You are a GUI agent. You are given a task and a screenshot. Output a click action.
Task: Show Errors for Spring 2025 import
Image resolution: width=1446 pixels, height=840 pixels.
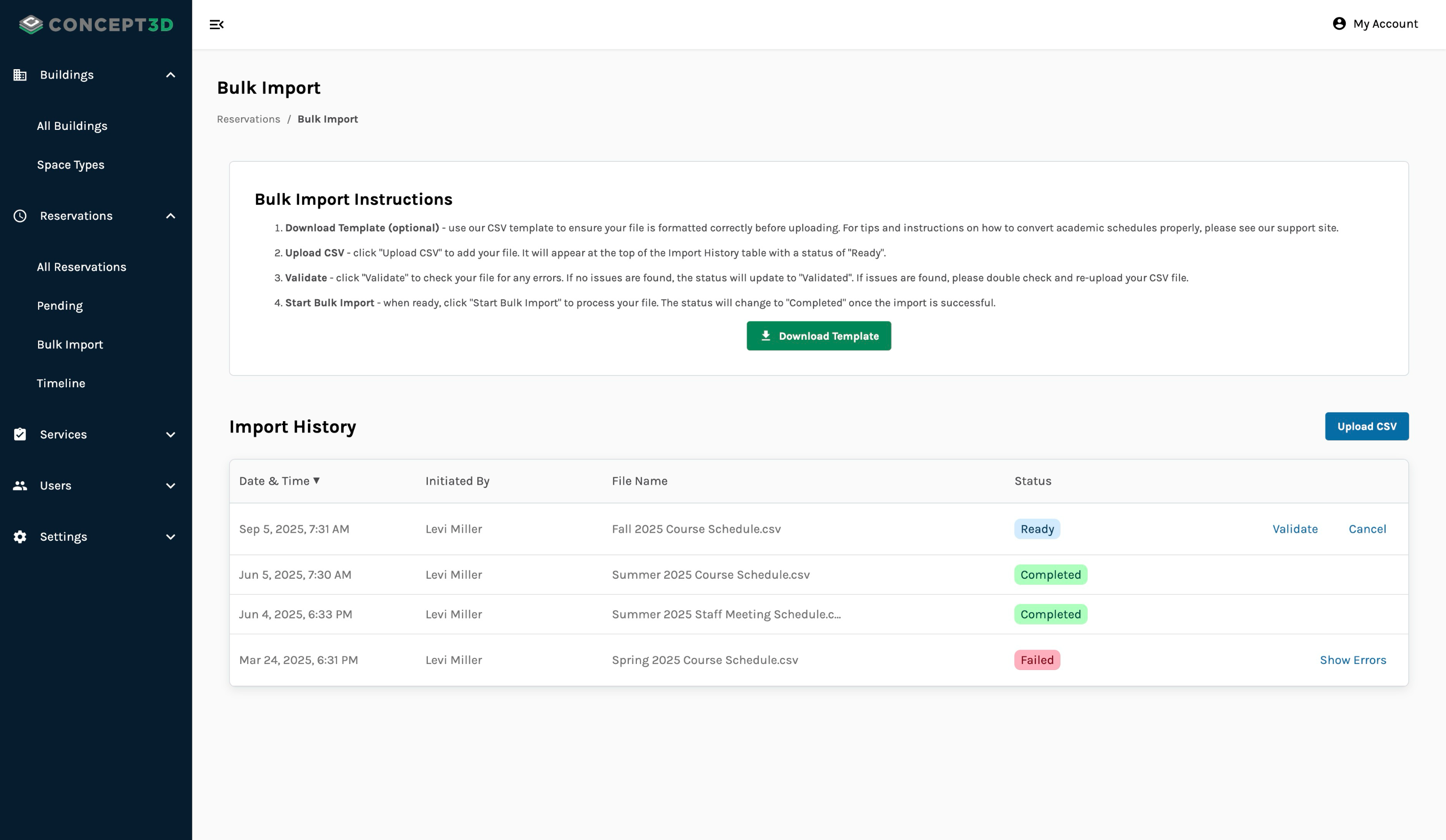point(1352,660)
